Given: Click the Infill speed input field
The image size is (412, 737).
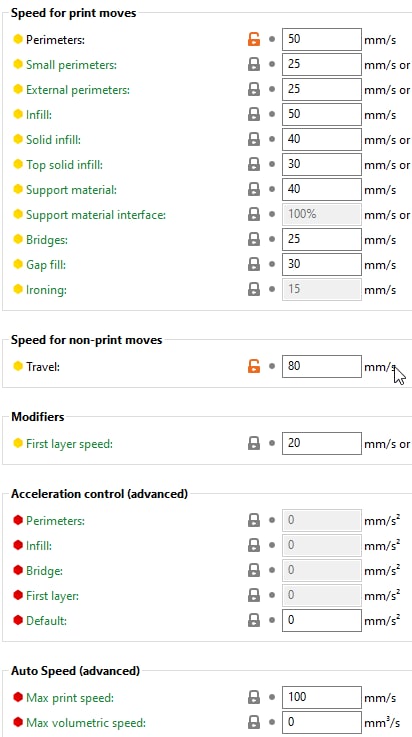Looking at the screenshot, I should coord(322,114).
